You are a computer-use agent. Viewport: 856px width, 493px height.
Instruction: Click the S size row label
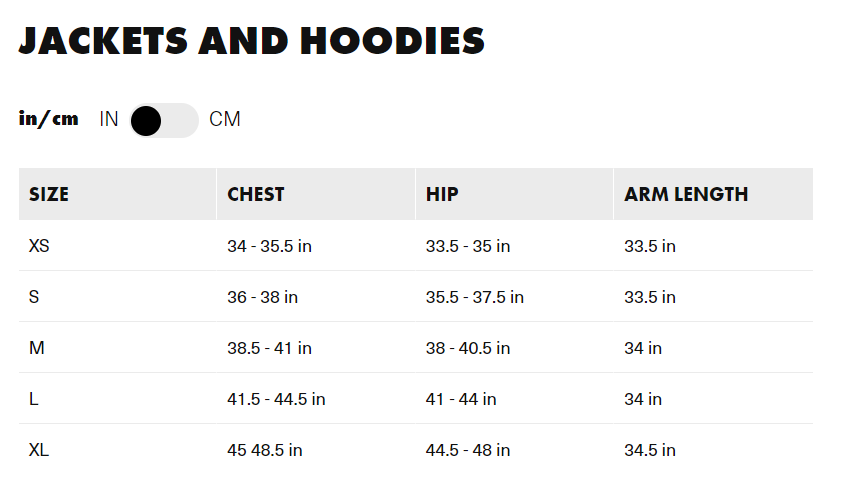[x=34, y=297]
